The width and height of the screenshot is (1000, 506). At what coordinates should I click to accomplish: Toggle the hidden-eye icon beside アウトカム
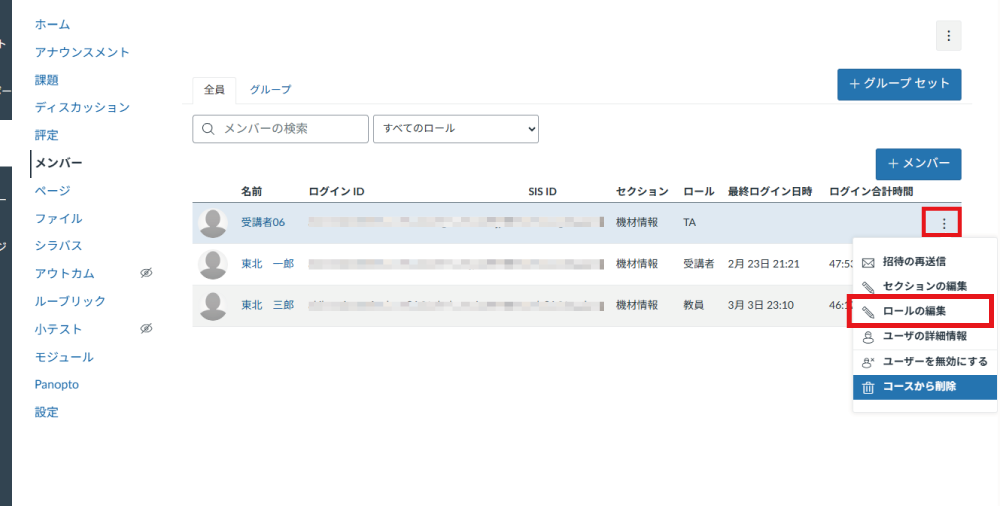pyautogui.click(x=146, y=273)
